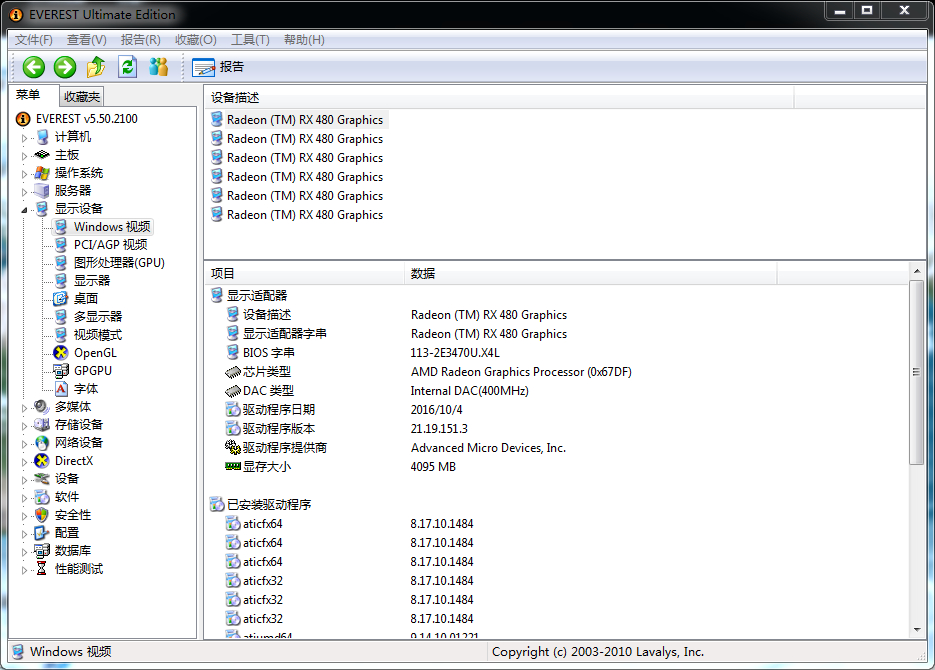Open the 报告(R) menu
The width and height of the screenshot is (935, 670).
tap(140, 40)
